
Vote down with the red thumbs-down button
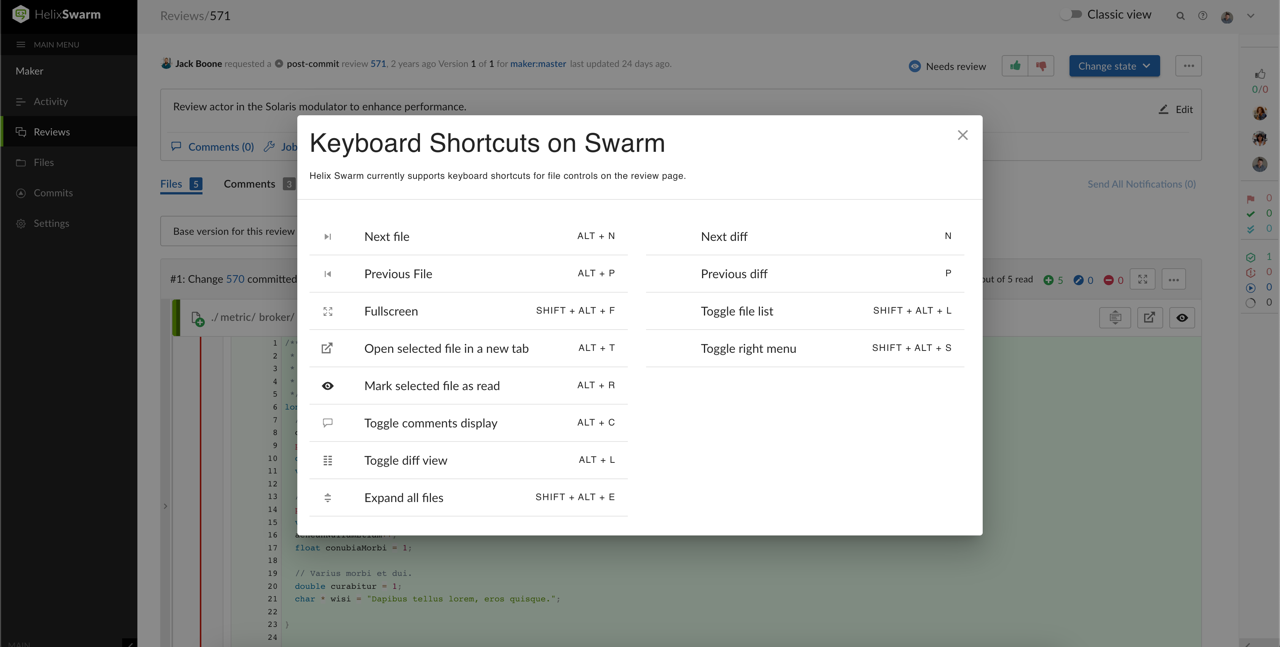1041,66
